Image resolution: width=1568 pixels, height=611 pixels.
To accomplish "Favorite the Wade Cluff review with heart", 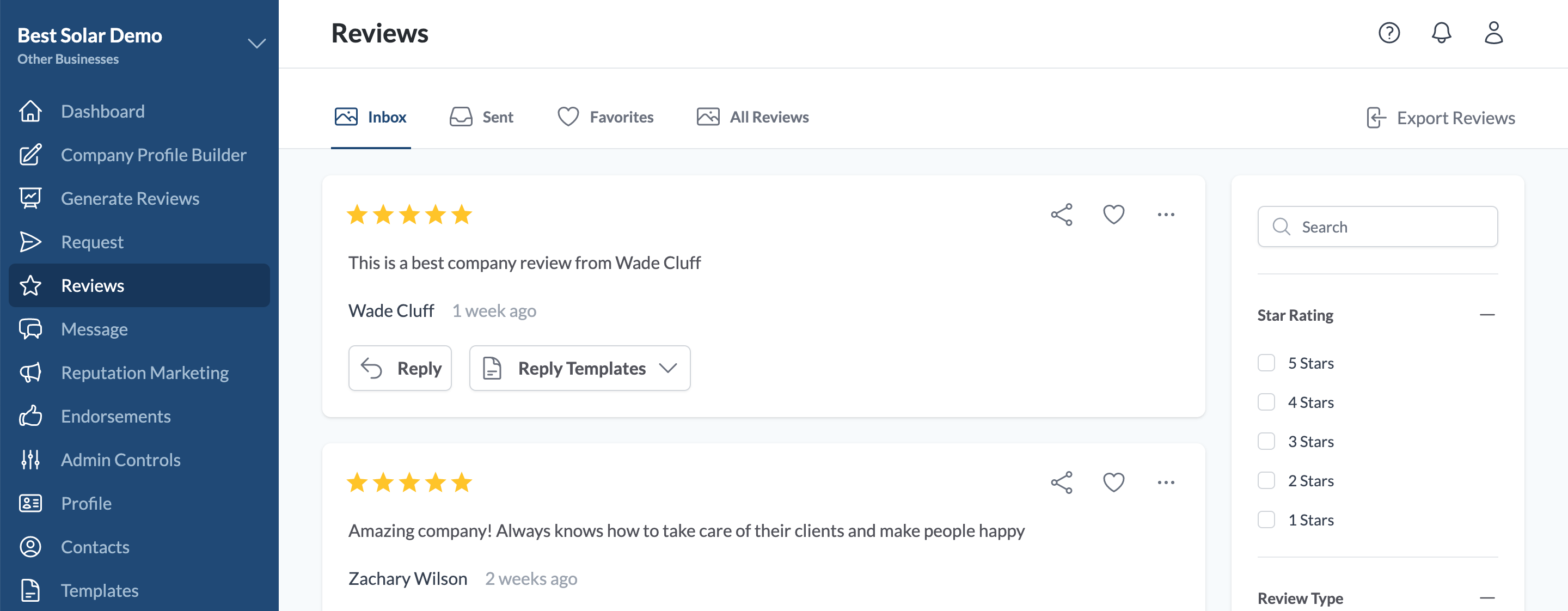I will [1113, 215].
